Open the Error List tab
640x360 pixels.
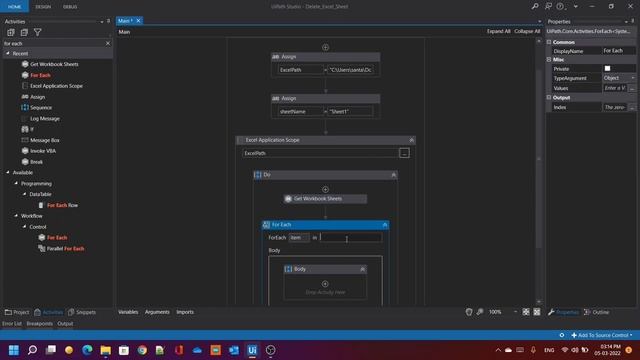[12, 324]
